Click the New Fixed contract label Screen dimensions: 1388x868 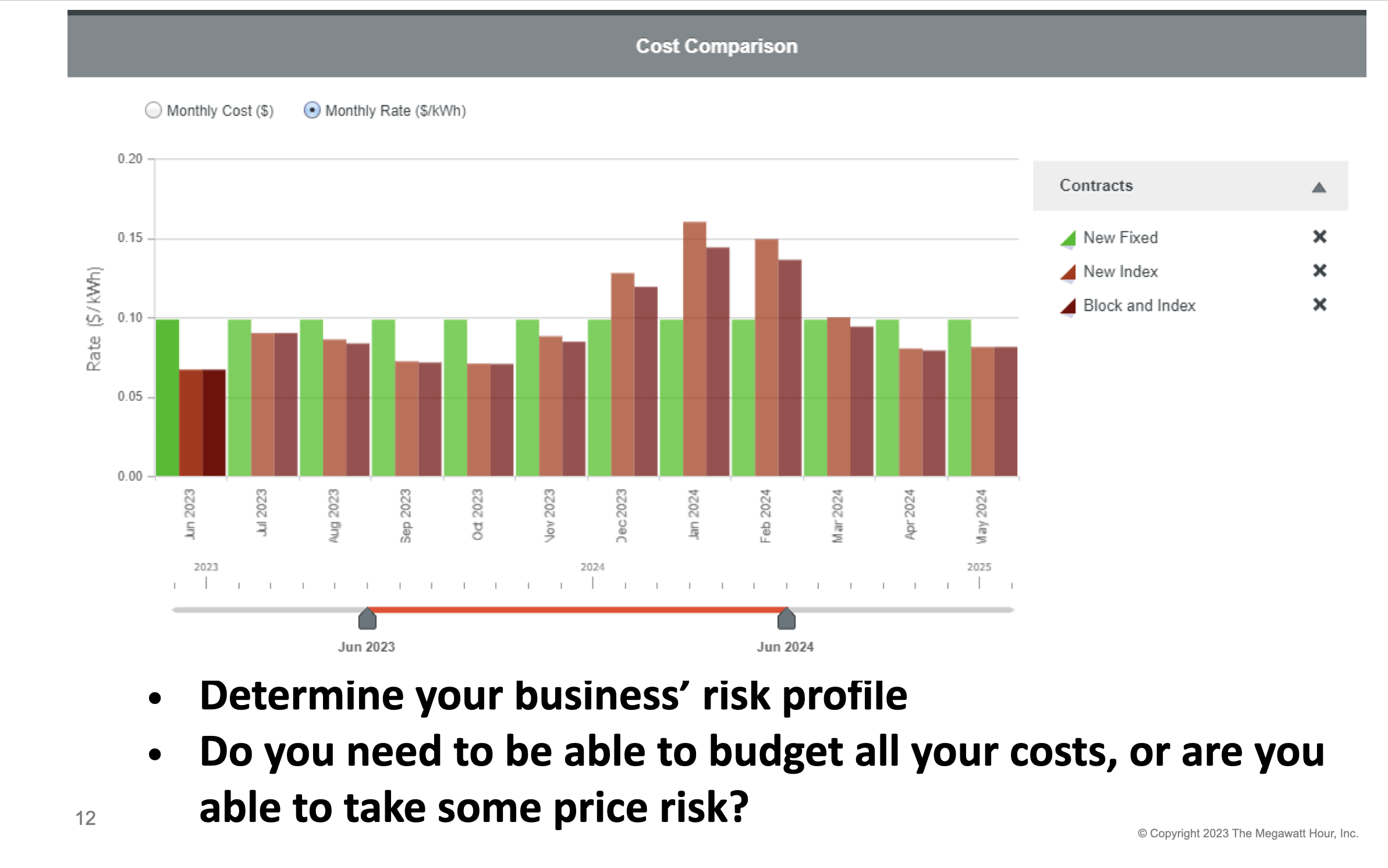pyautogui.click(x=1120, y=238)
